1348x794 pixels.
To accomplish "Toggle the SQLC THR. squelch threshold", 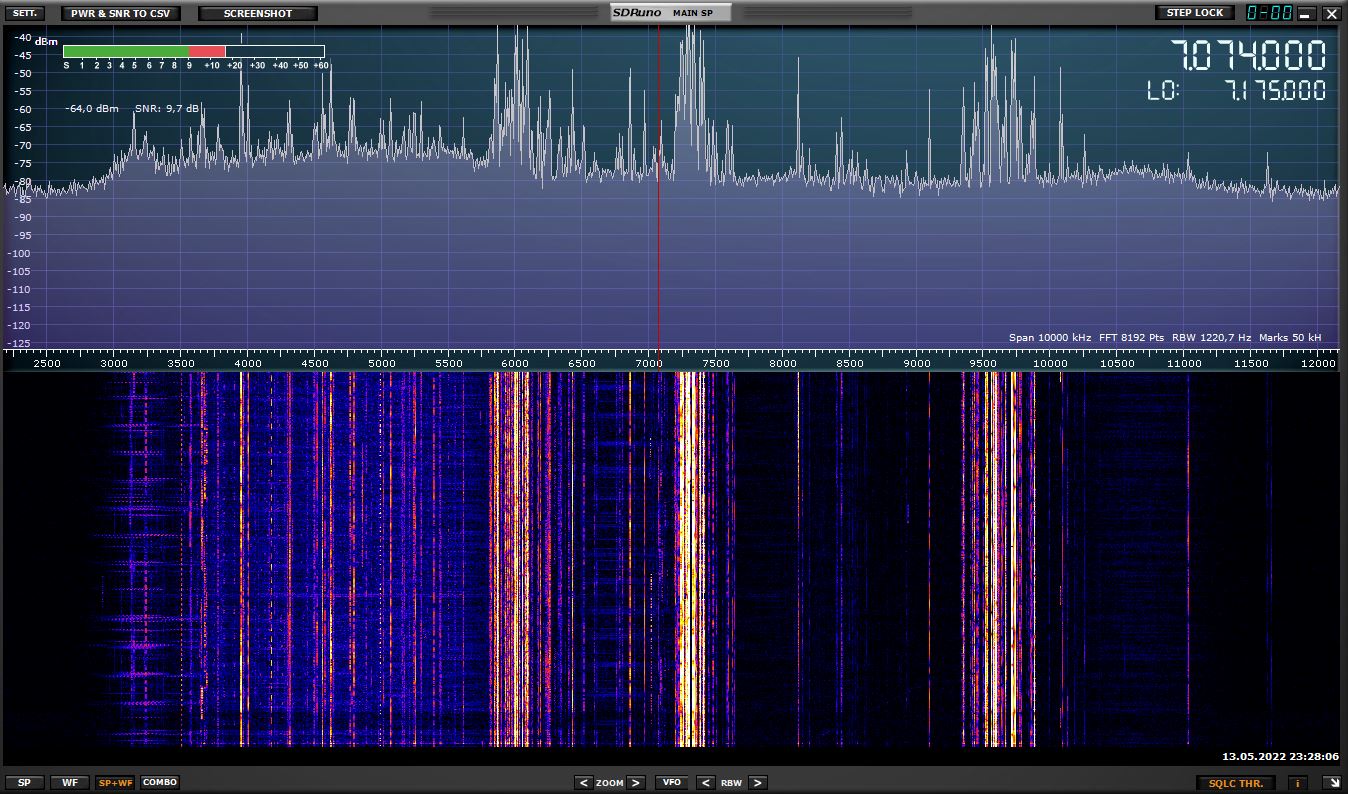I will [x=1236, y=783].
